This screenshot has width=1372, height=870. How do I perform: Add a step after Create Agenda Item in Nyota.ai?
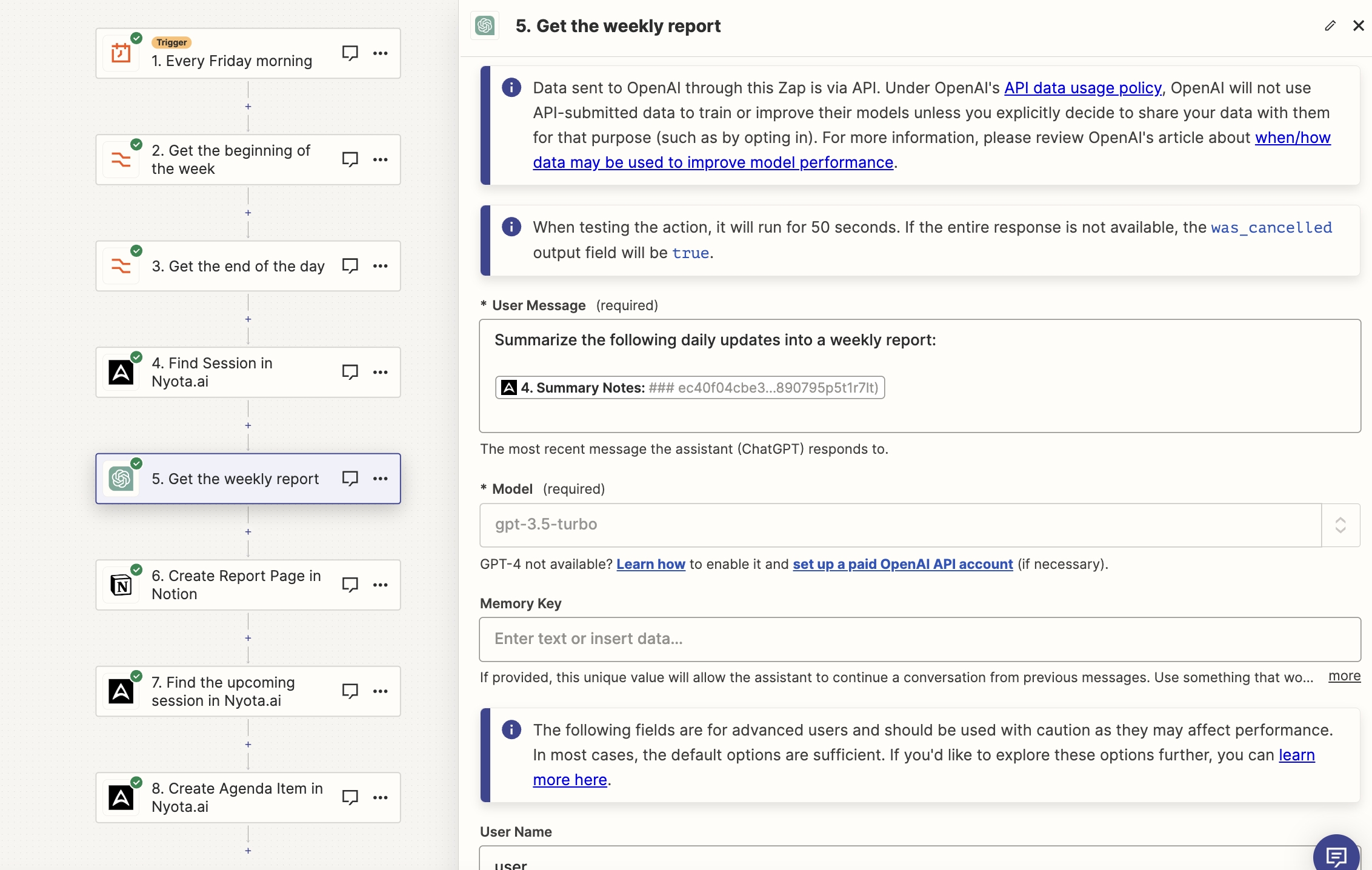pos(248,851)
